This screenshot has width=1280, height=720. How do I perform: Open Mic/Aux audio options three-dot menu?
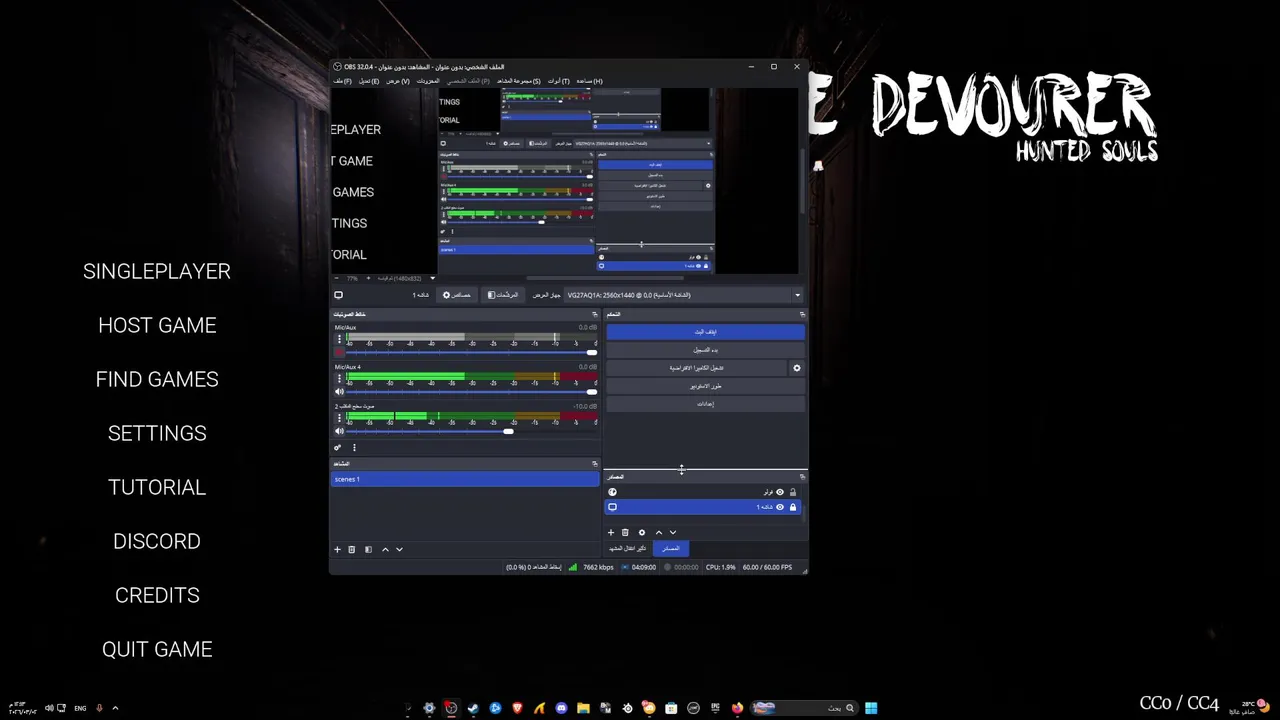click(339, 338)
